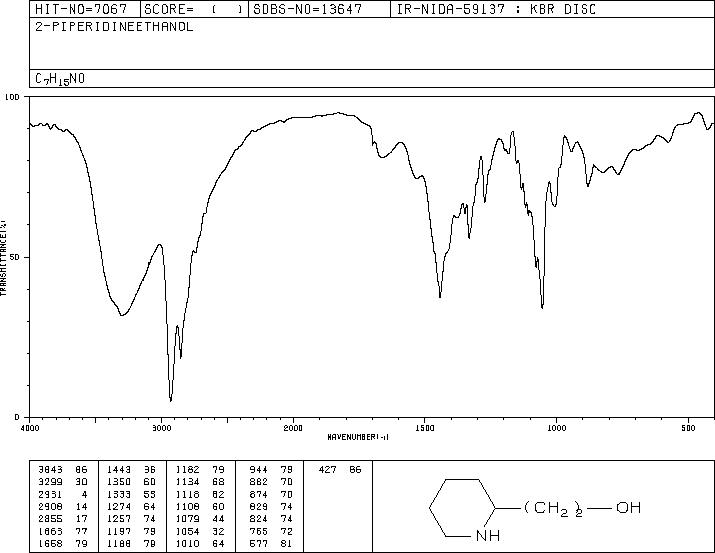Select peak table row 1079 44

200,519
